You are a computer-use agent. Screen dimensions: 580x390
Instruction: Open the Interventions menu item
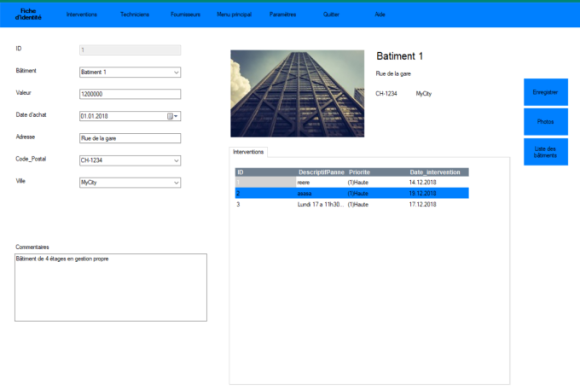coord(82,14)
